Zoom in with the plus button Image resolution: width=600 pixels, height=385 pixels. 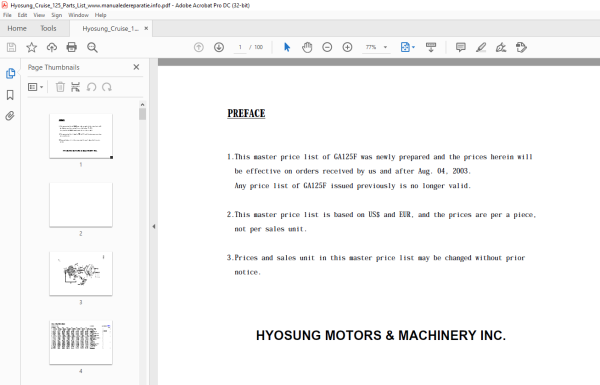tap(347, 47)
